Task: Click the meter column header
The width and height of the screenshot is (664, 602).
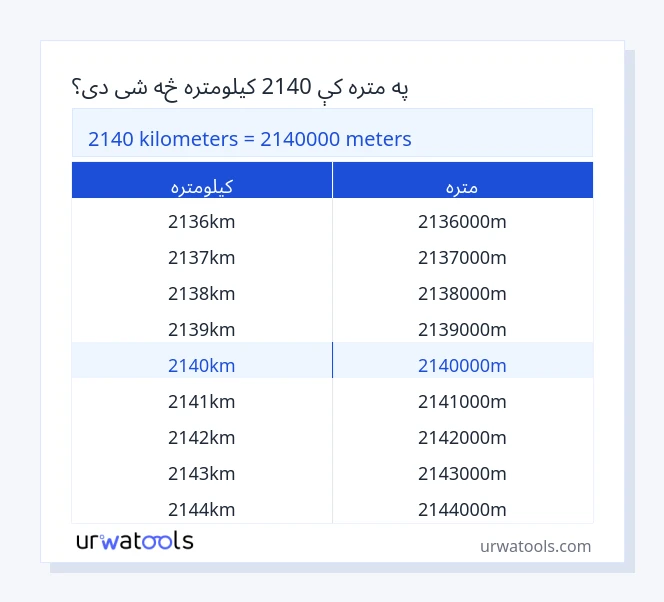Action: coord(462,185)
